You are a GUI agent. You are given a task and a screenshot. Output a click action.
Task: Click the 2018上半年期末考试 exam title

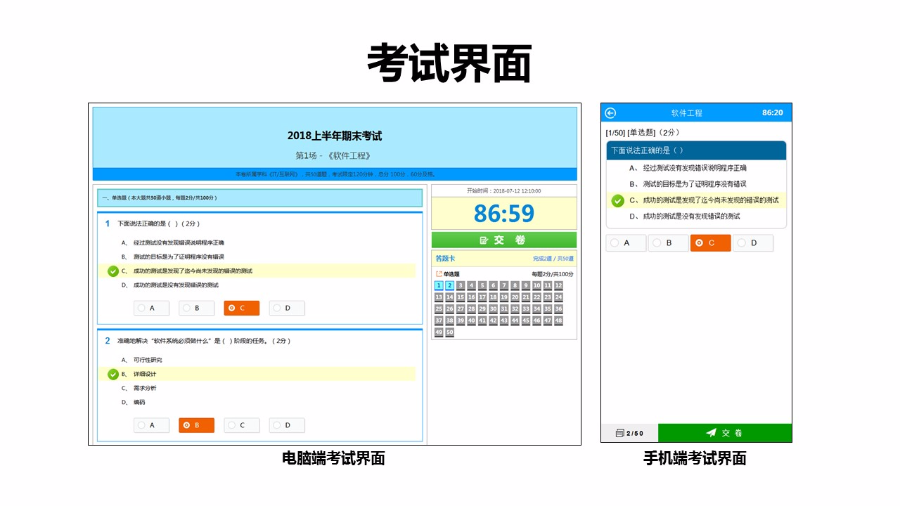(335, 136)
